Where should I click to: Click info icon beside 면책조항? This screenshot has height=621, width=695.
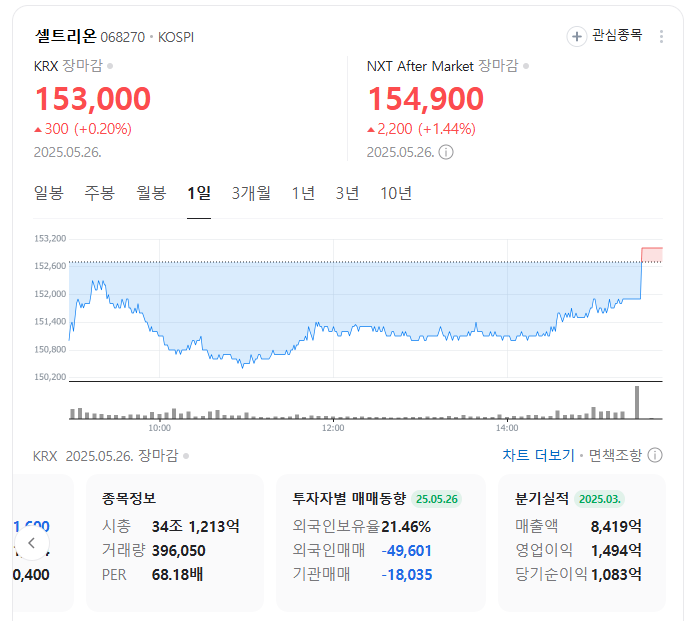(655, 455)
